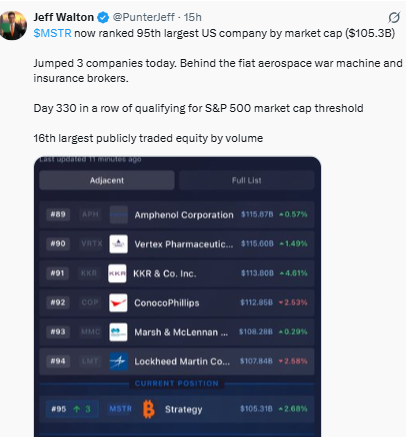406x437 pixels.
Task: Click the Jeff Walton display name
Action: point(63,17)
